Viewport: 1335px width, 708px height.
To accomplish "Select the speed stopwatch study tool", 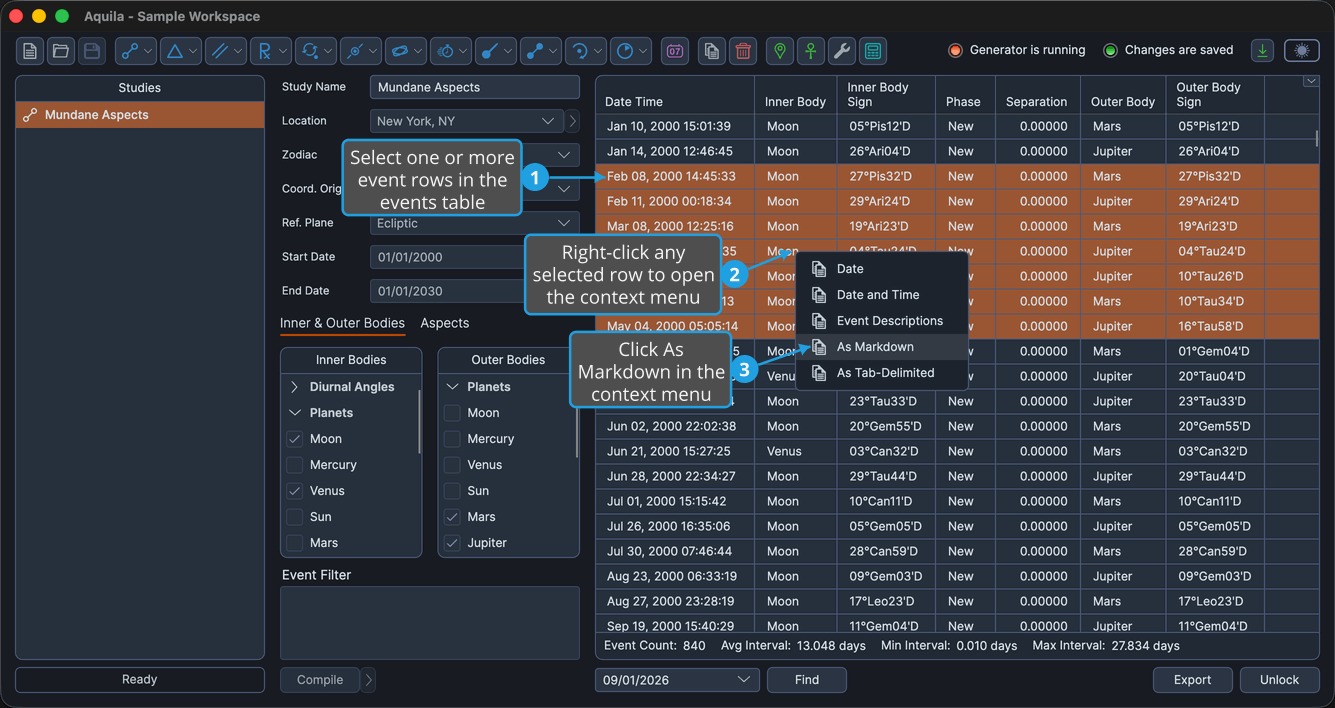I will click(x=446, y=51).
